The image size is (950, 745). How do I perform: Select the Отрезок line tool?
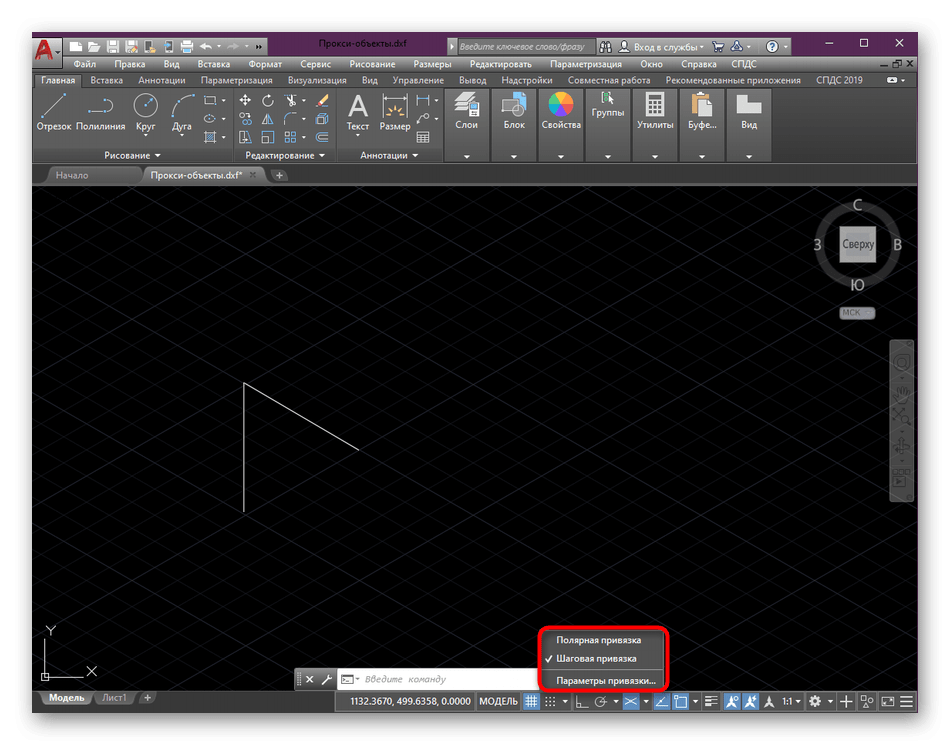tap(54, 112)
